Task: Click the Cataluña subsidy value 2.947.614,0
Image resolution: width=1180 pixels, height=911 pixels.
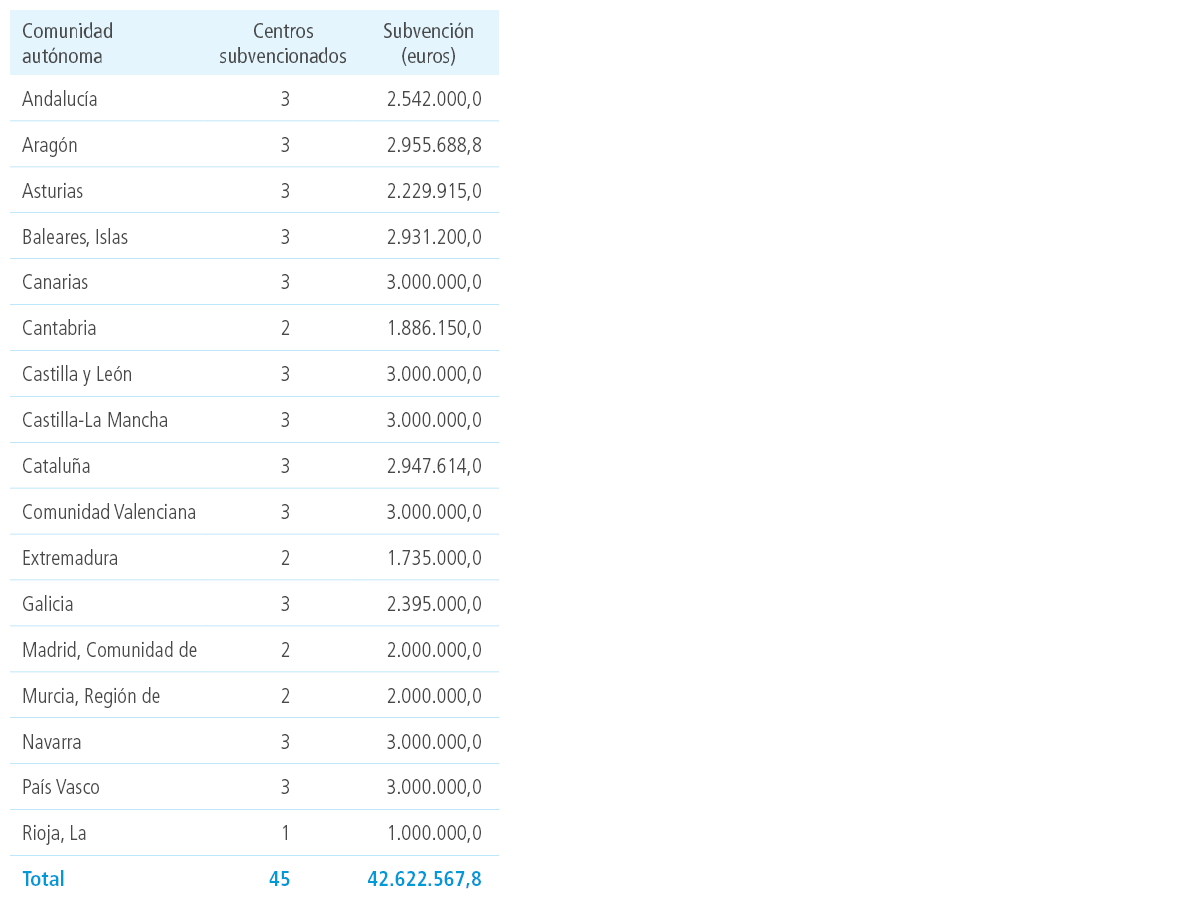Action: [x=434, y=466]
